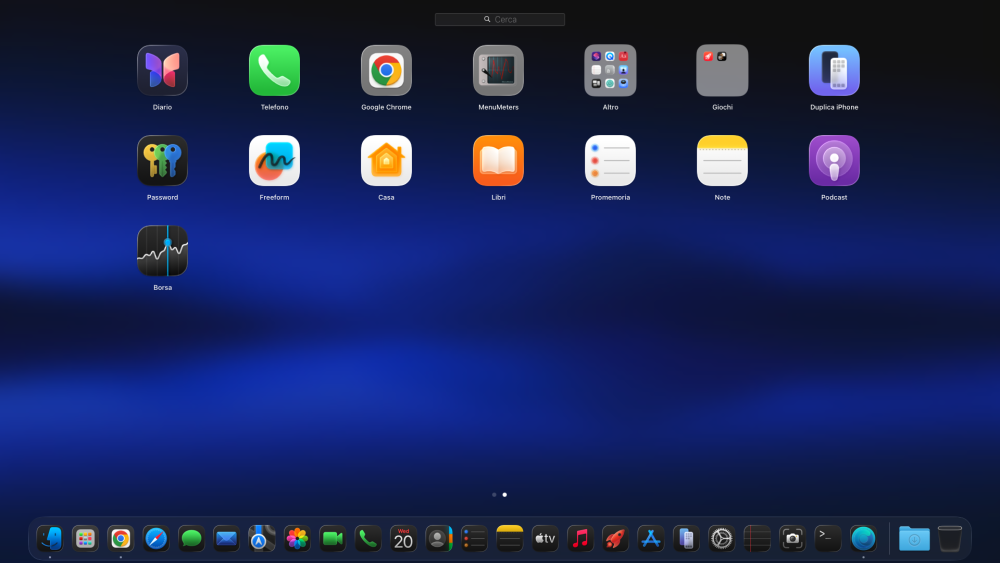Launch Maps from the Dock
1000x563 pixels.
[261, 539]
